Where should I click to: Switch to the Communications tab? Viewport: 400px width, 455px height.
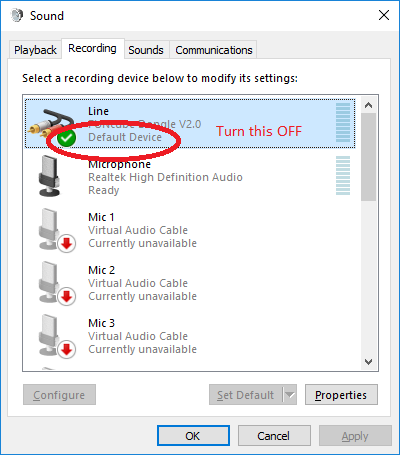click(x=214, y=50)
